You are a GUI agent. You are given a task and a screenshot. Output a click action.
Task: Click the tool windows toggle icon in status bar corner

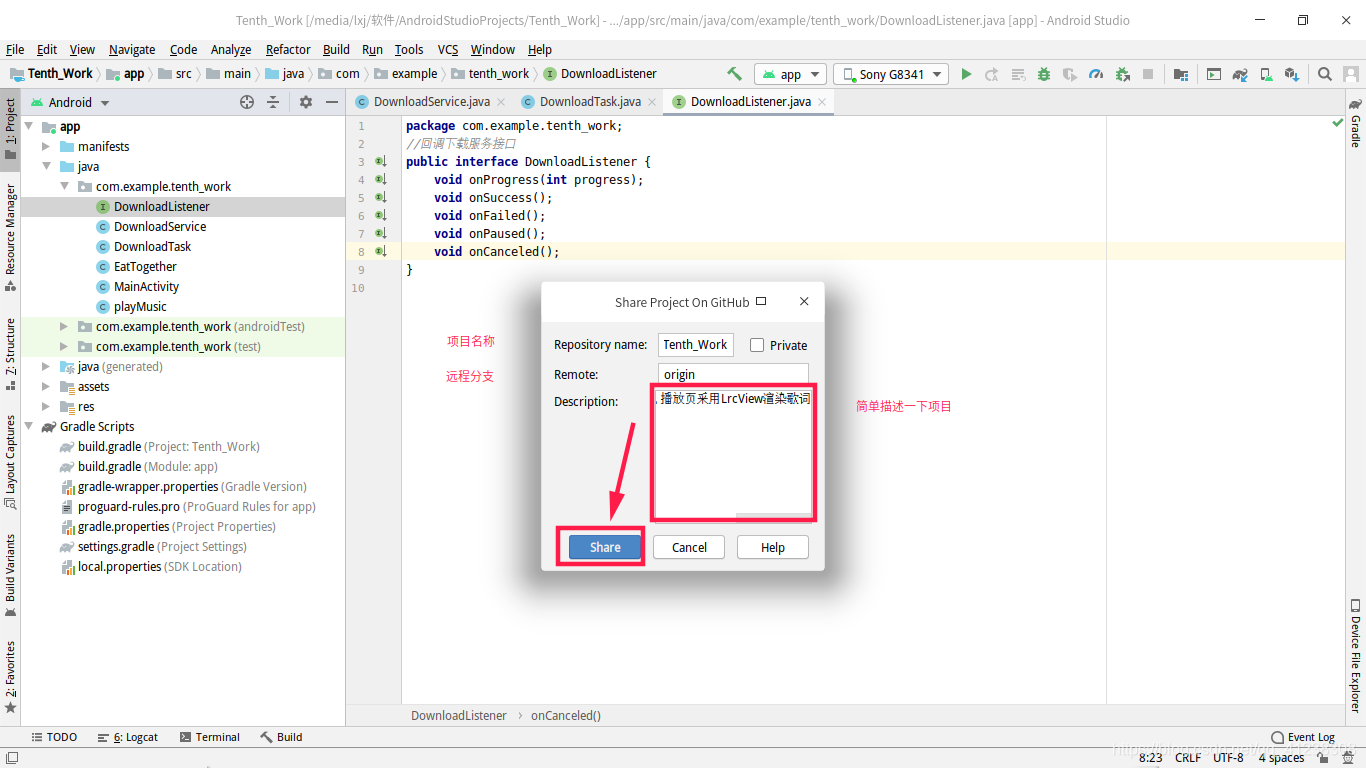10,758
